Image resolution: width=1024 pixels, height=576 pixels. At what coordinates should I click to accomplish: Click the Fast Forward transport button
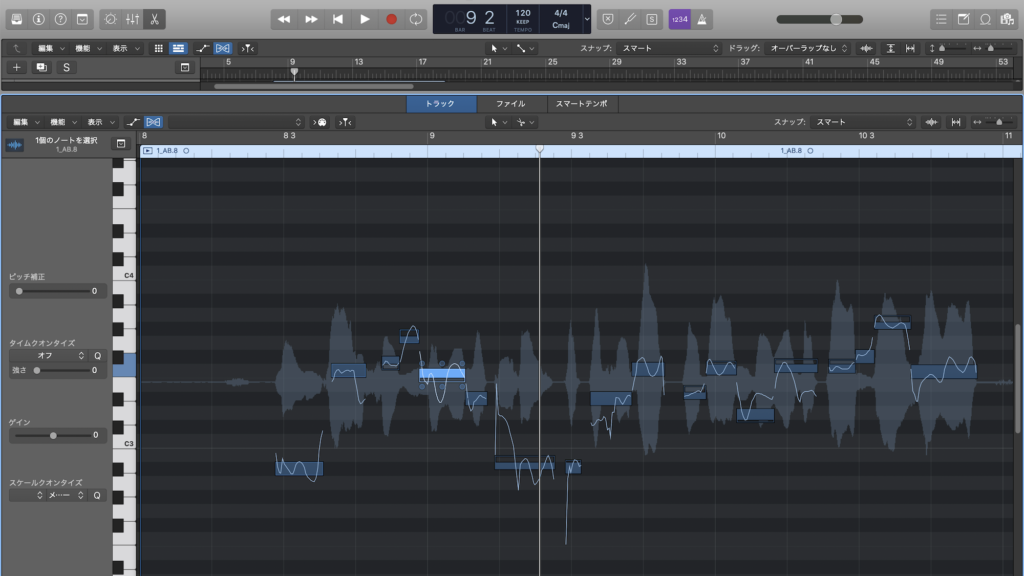click(311, 19)
